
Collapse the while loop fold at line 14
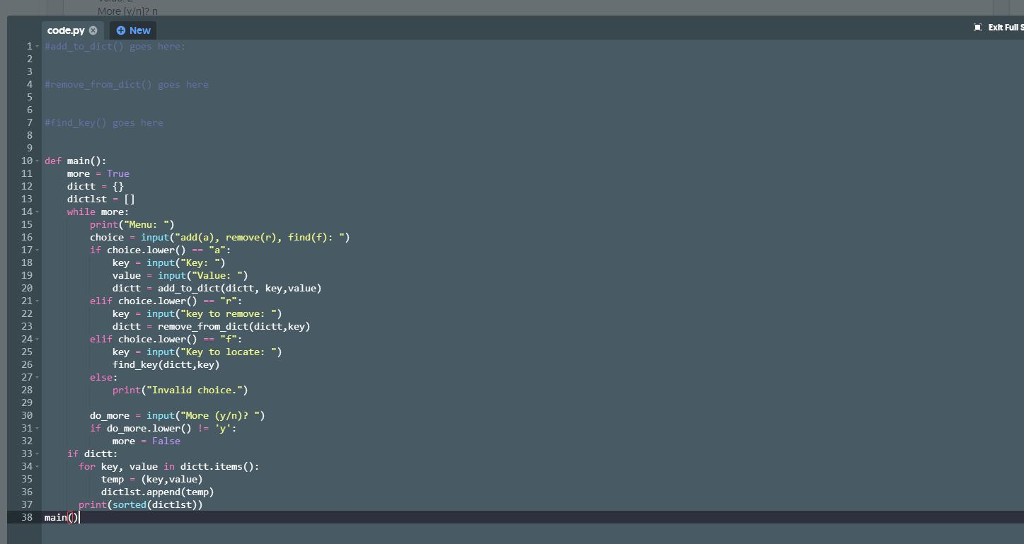point(37,212)
